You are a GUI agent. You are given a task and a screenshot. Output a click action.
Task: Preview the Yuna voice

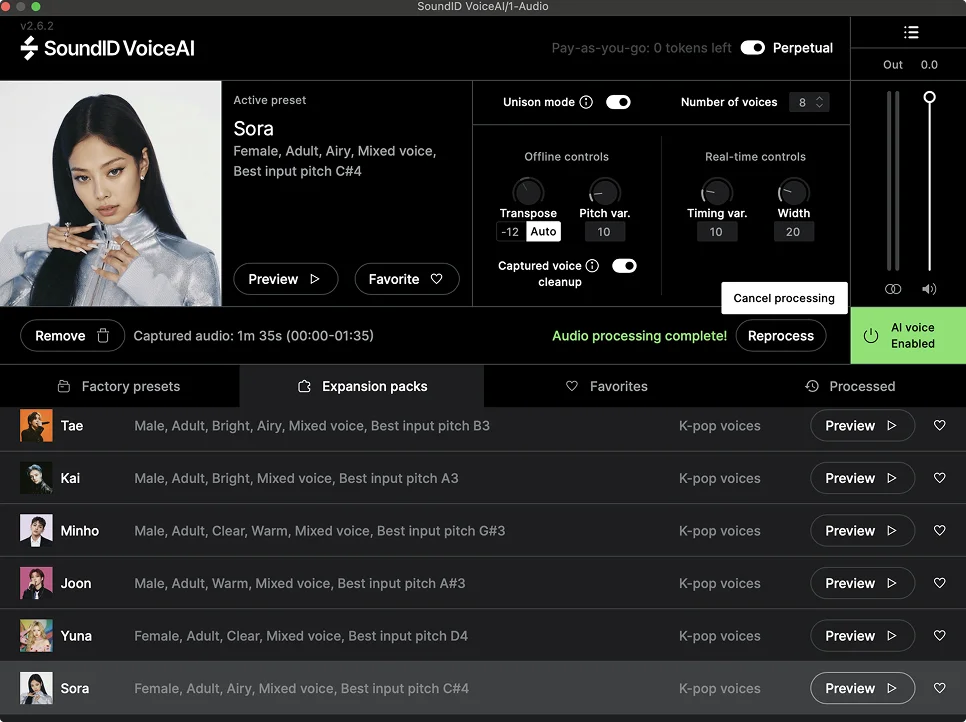862,636
